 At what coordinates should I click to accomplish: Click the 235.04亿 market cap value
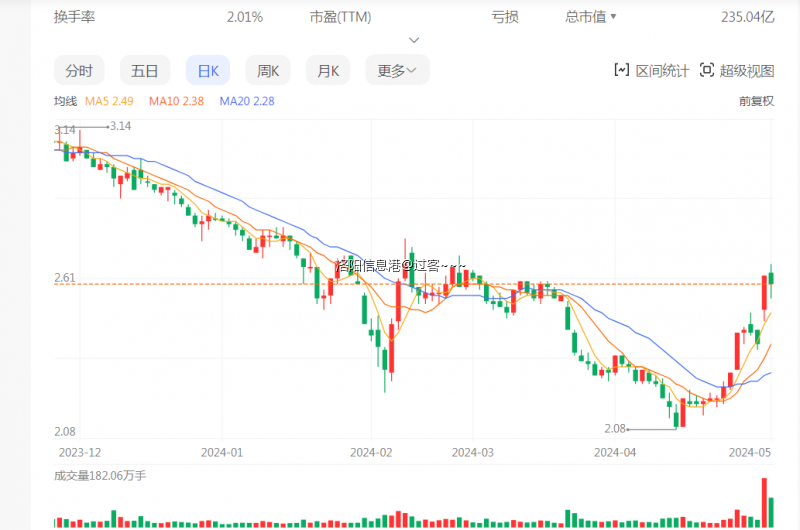tap(747, 17)
